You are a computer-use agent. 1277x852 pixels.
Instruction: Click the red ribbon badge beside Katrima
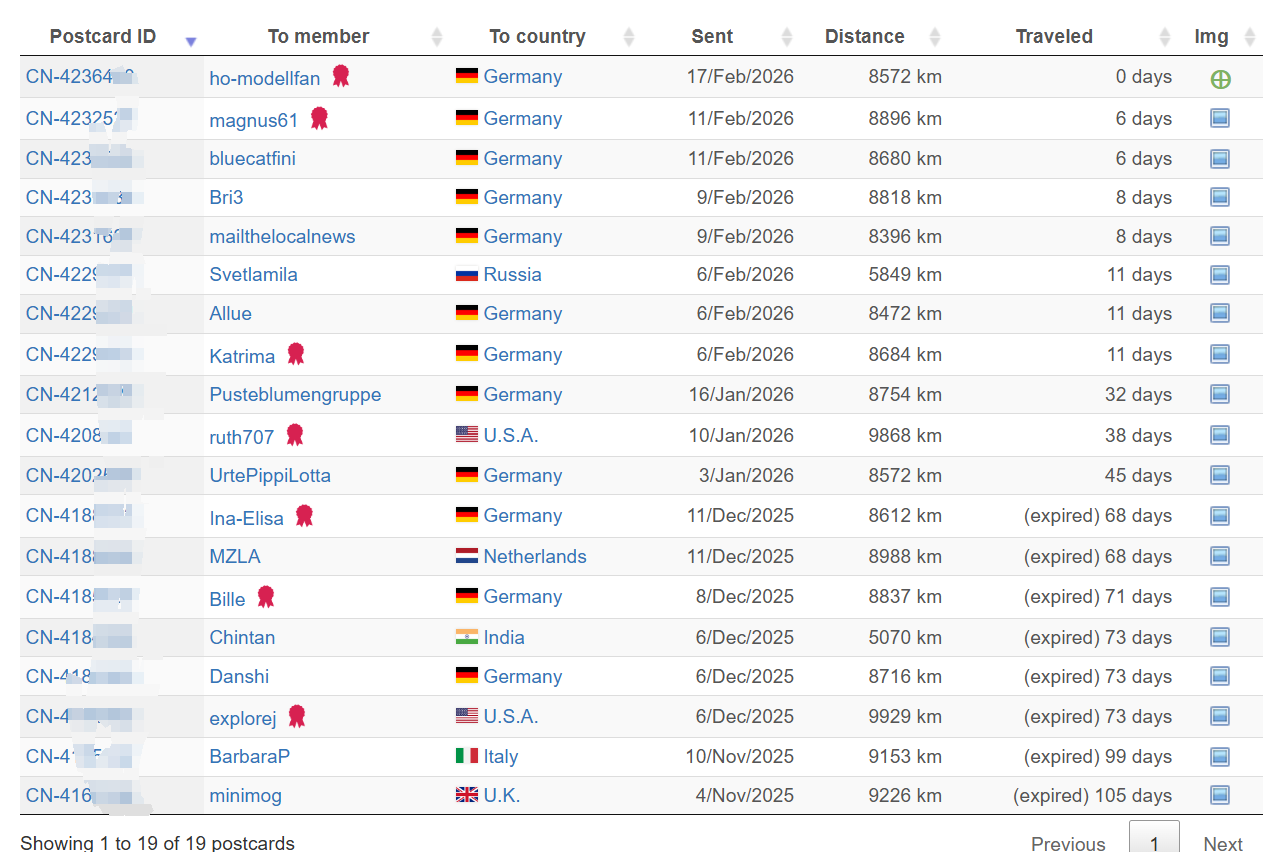(x=296, y=354)
